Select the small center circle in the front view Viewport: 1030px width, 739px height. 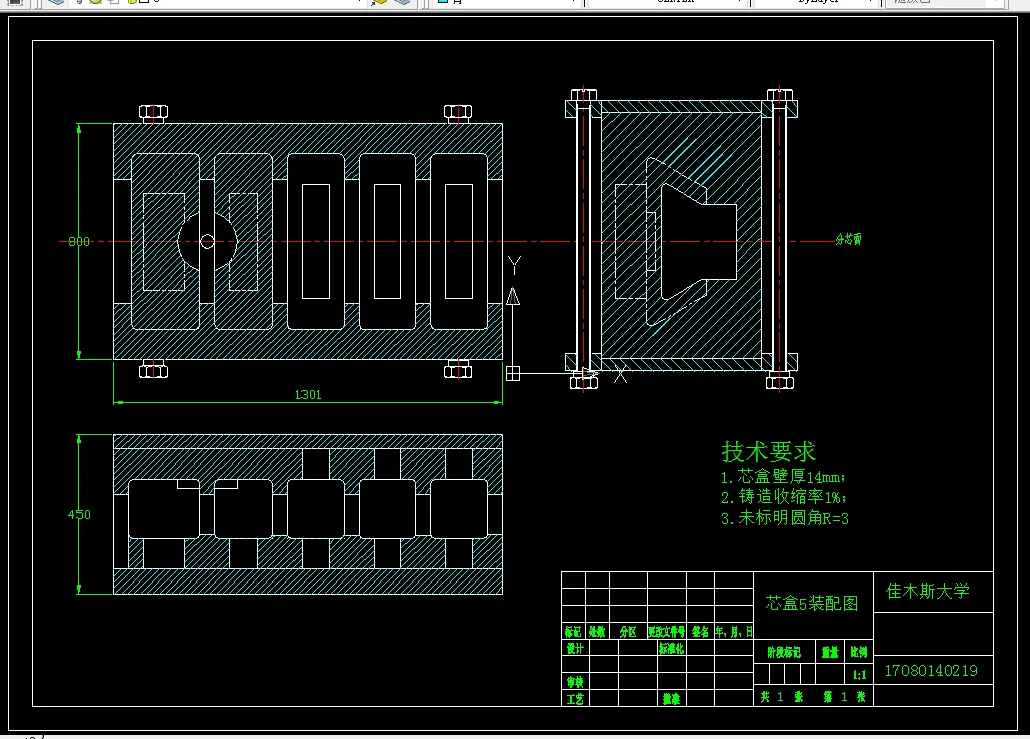(207, 242)
